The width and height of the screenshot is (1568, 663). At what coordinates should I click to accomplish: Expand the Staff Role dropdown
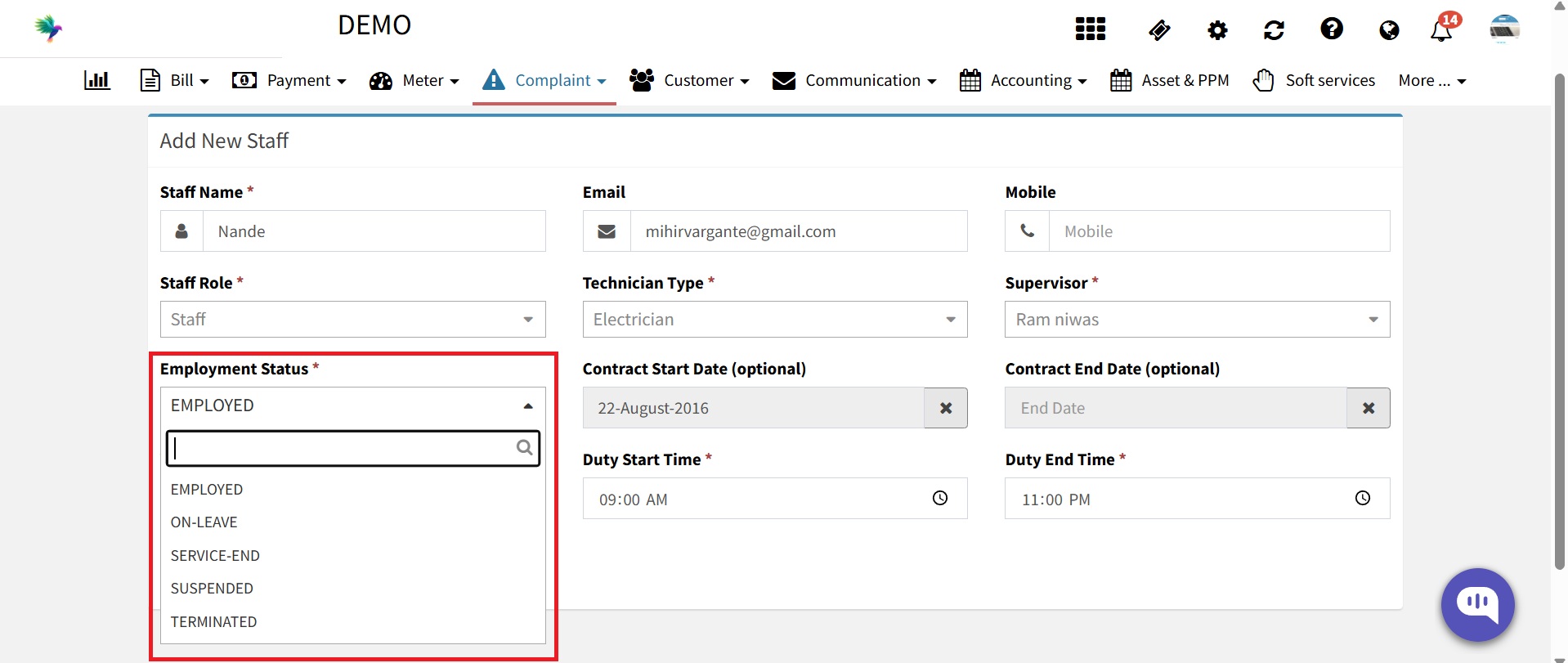coord(352,320)
